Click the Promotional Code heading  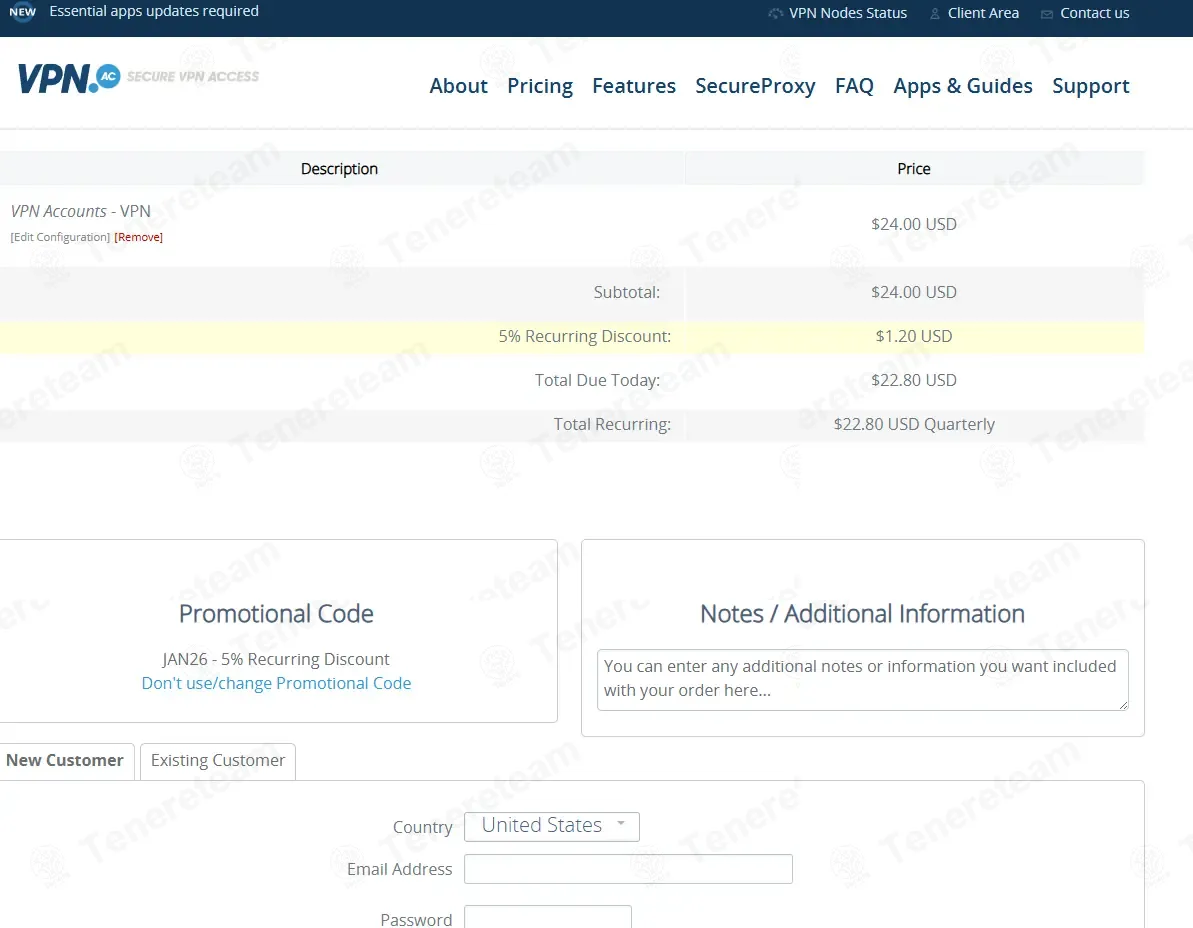(x=276, y=614)
